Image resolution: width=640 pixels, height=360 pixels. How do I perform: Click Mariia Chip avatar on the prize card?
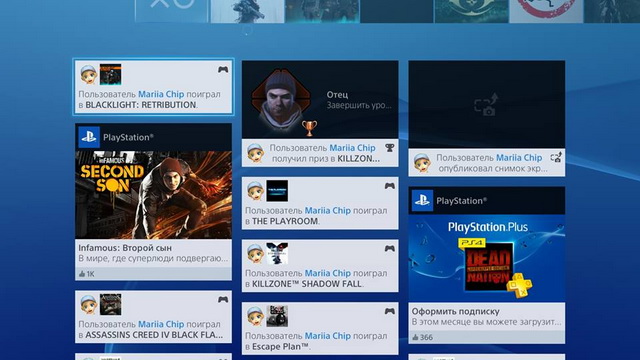(x=256, y=153)
